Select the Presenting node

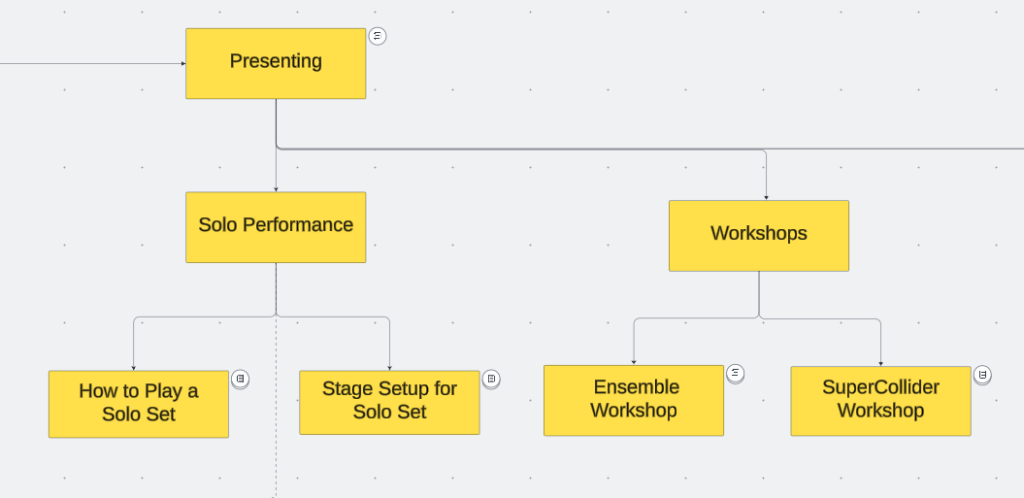point(275,63)
